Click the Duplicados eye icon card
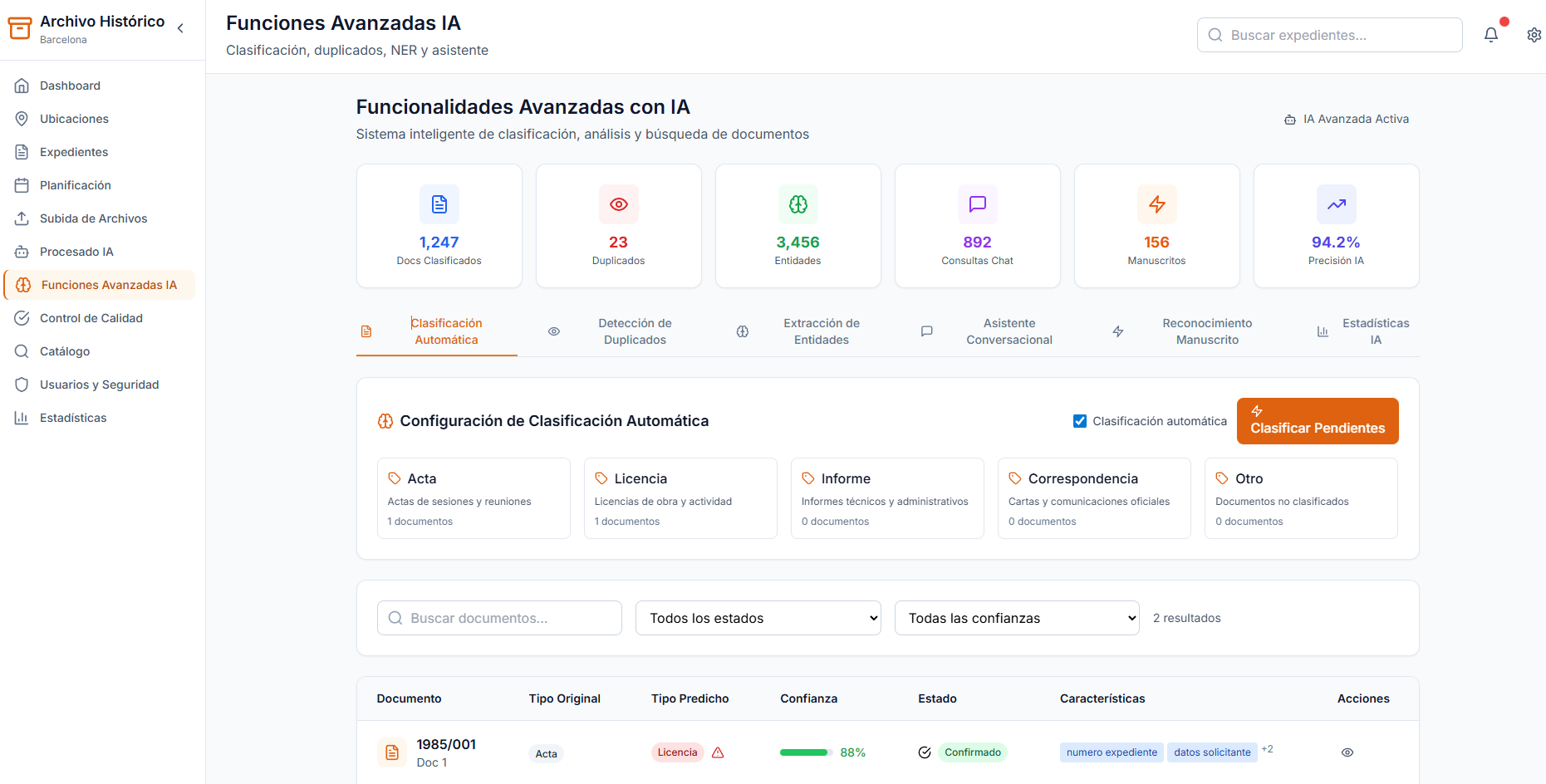The height and width of the screenshot is (784, 1546). pos(618,204)
